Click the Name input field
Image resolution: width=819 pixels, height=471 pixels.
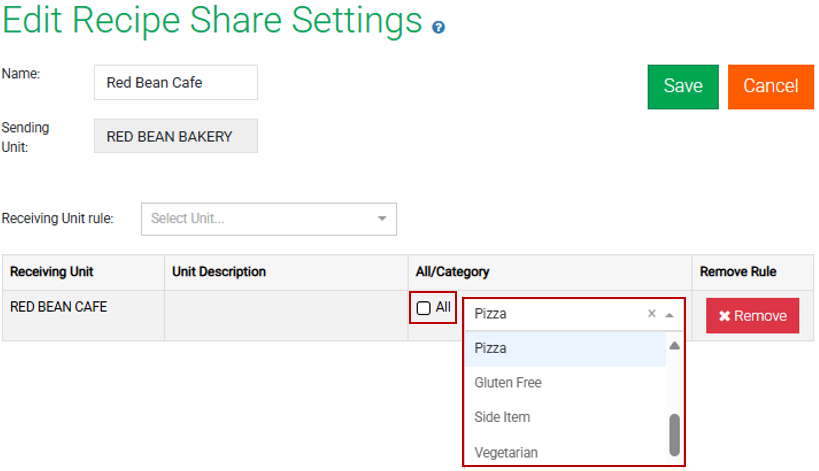(x=176, y=83)
